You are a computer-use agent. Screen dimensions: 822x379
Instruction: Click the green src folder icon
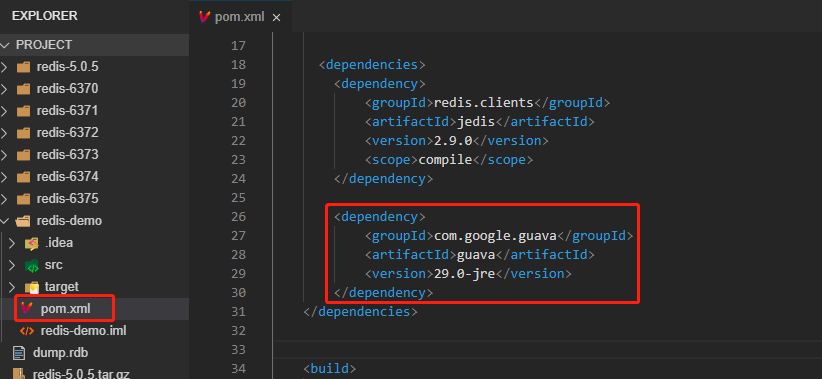click(x=32, y=265)
